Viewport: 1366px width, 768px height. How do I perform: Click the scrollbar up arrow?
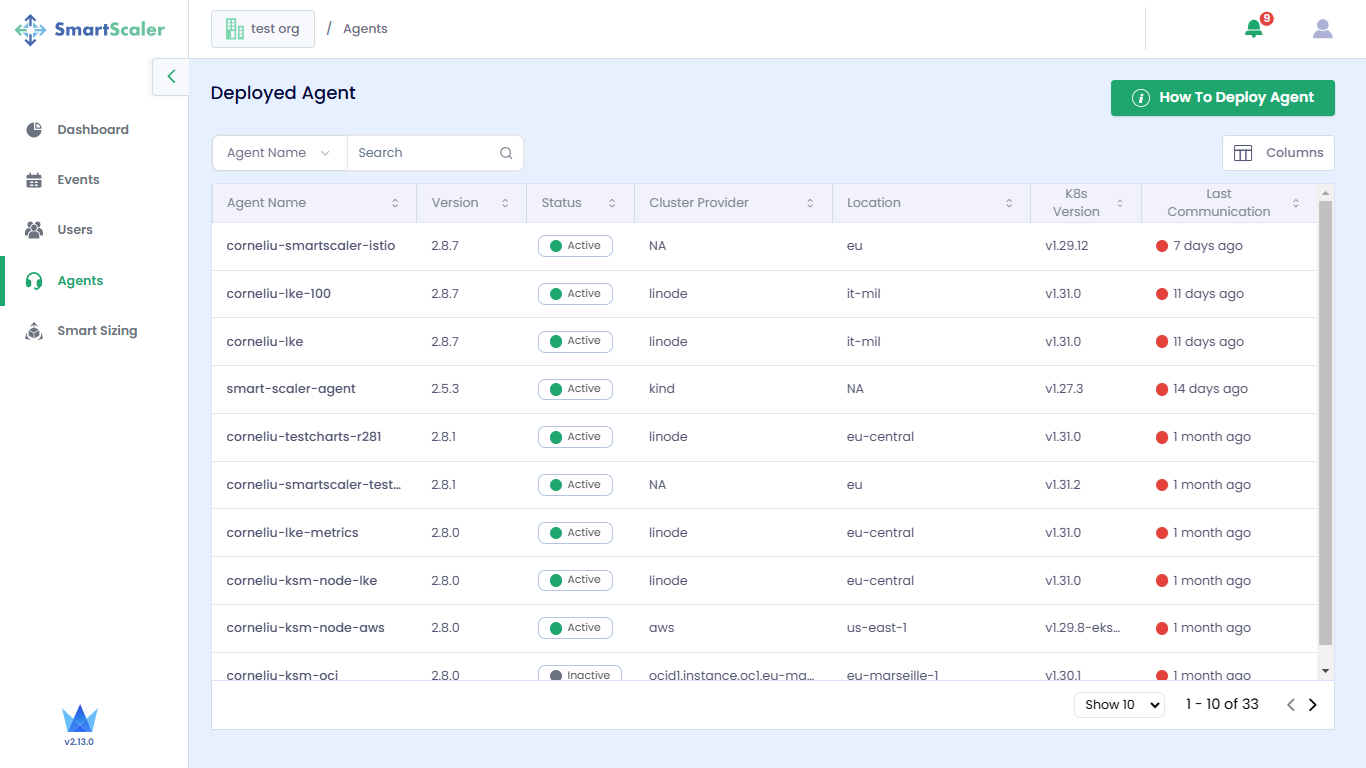click(1326, 192)
